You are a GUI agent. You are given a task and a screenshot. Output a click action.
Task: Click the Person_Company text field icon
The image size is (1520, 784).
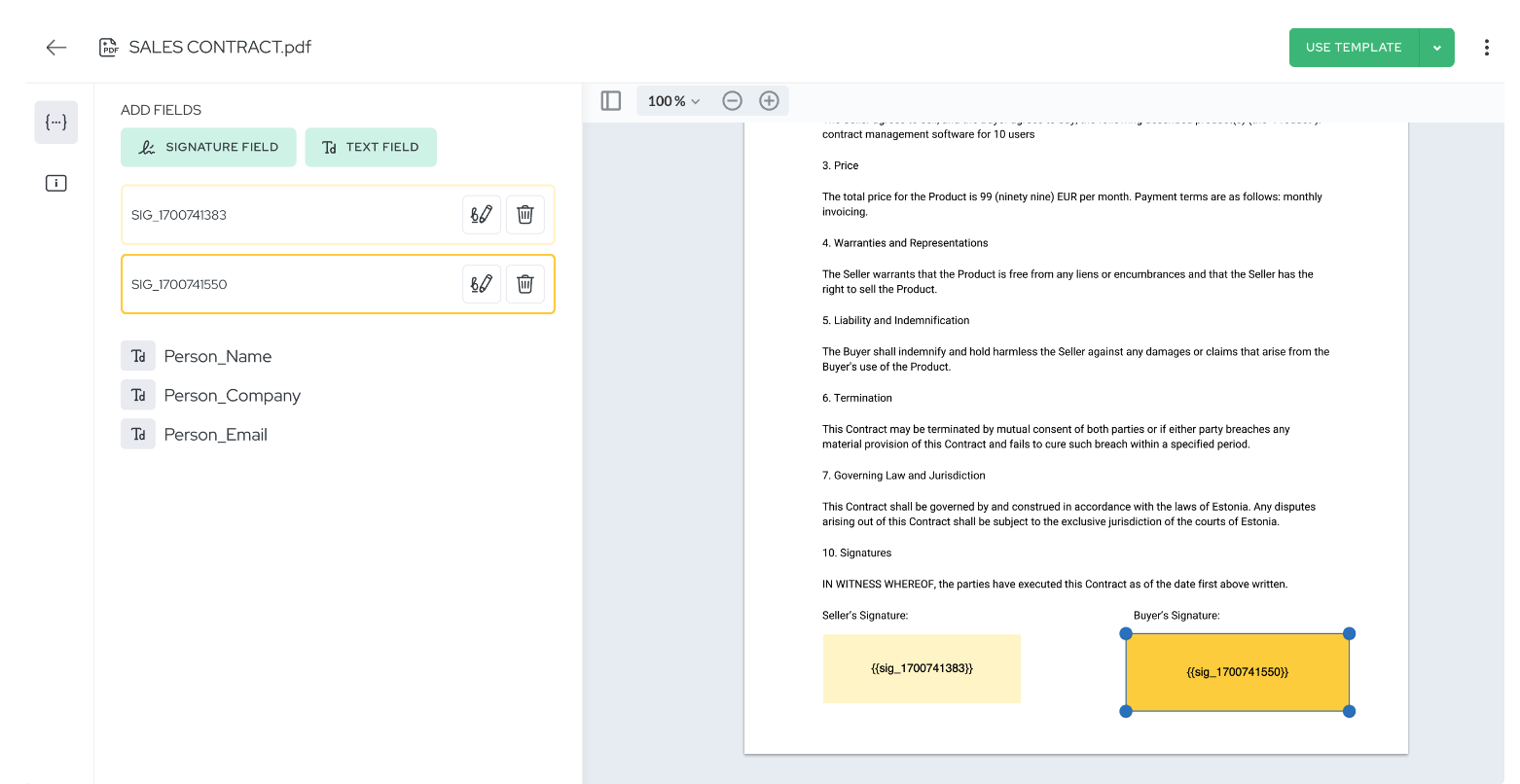(138, 395)
